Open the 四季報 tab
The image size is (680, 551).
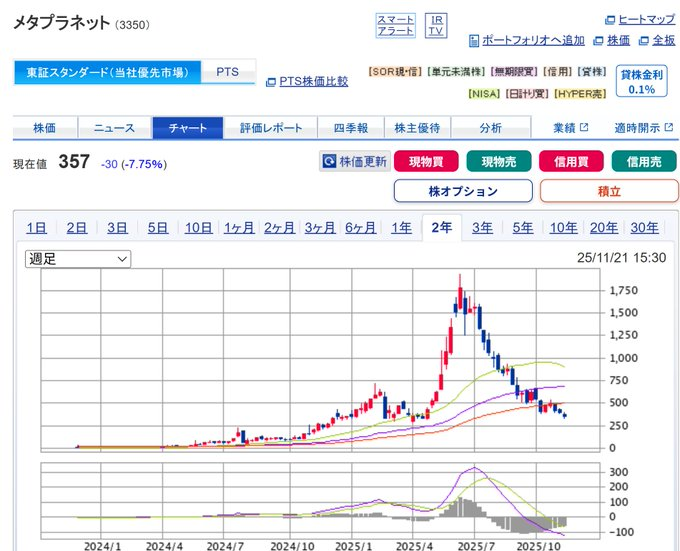pos(351,128)
